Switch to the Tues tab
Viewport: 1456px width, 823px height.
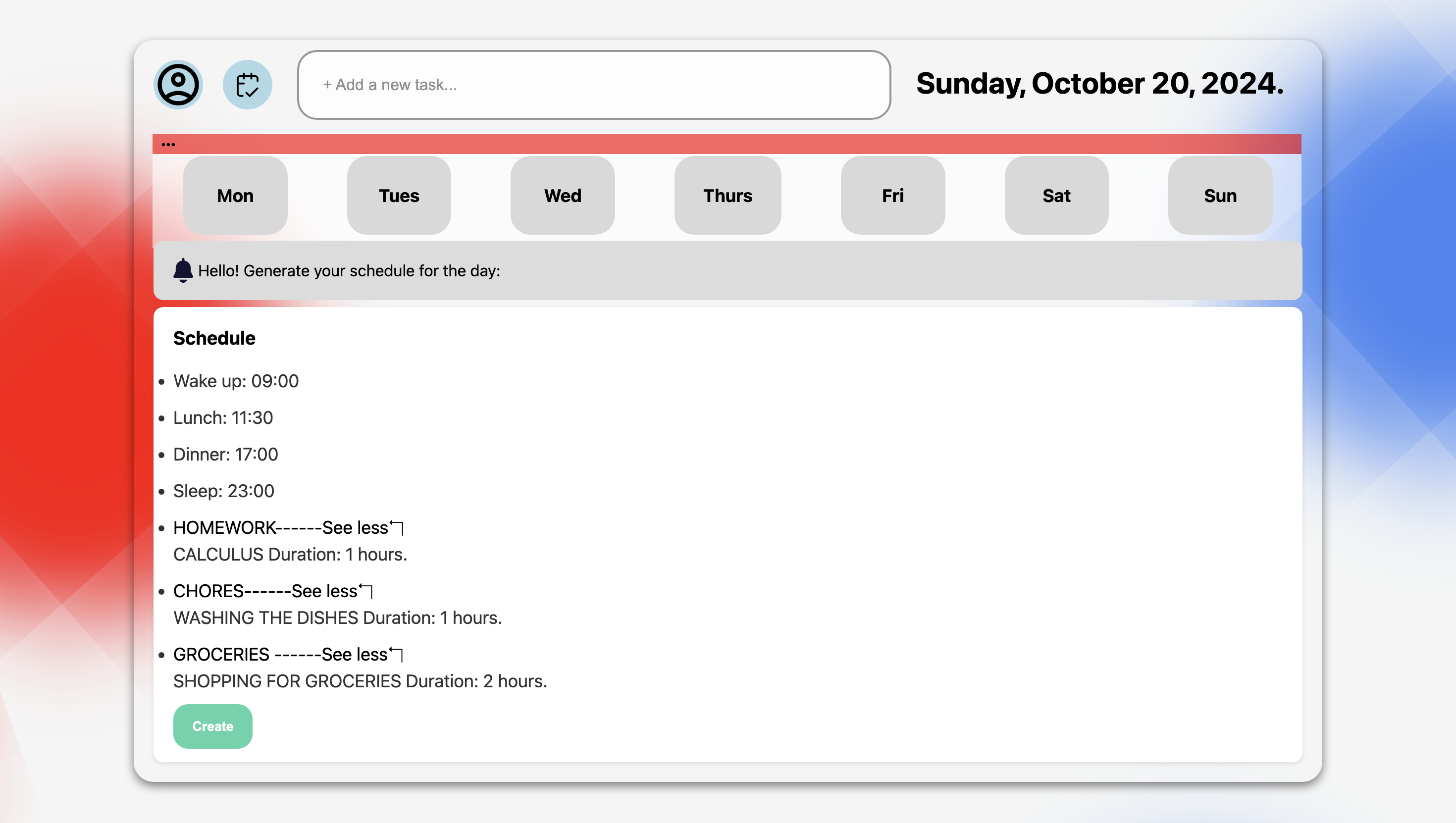pyautogui.click(x=399, y=196)
